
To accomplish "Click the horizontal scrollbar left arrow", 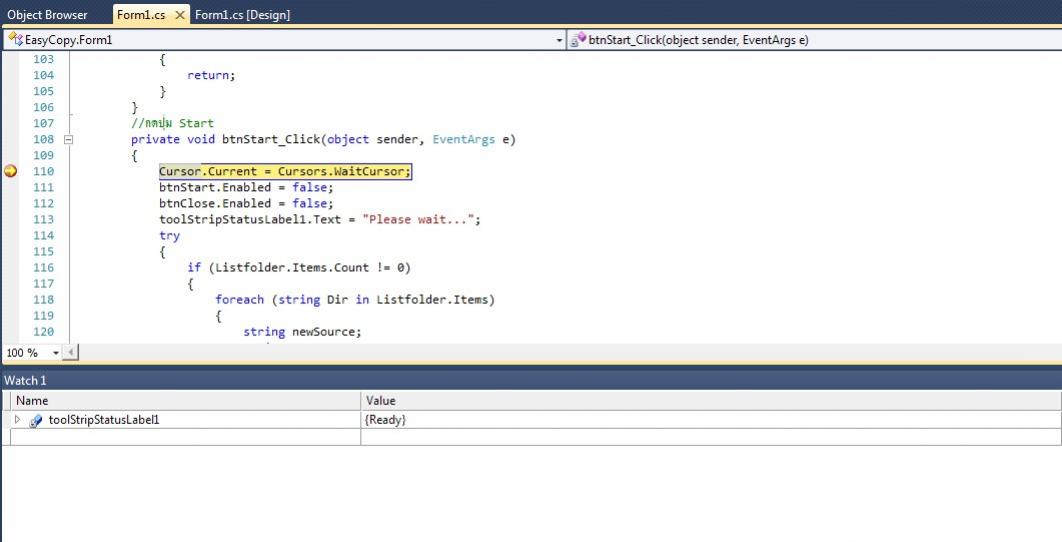I will point(70,353).
